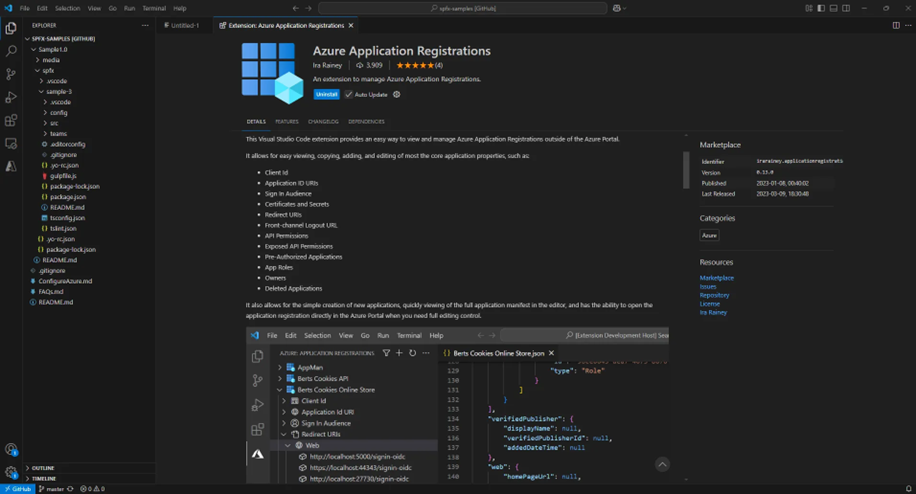Expand the config folder
The image size is (916, 494).
click(x=58, y=112)
